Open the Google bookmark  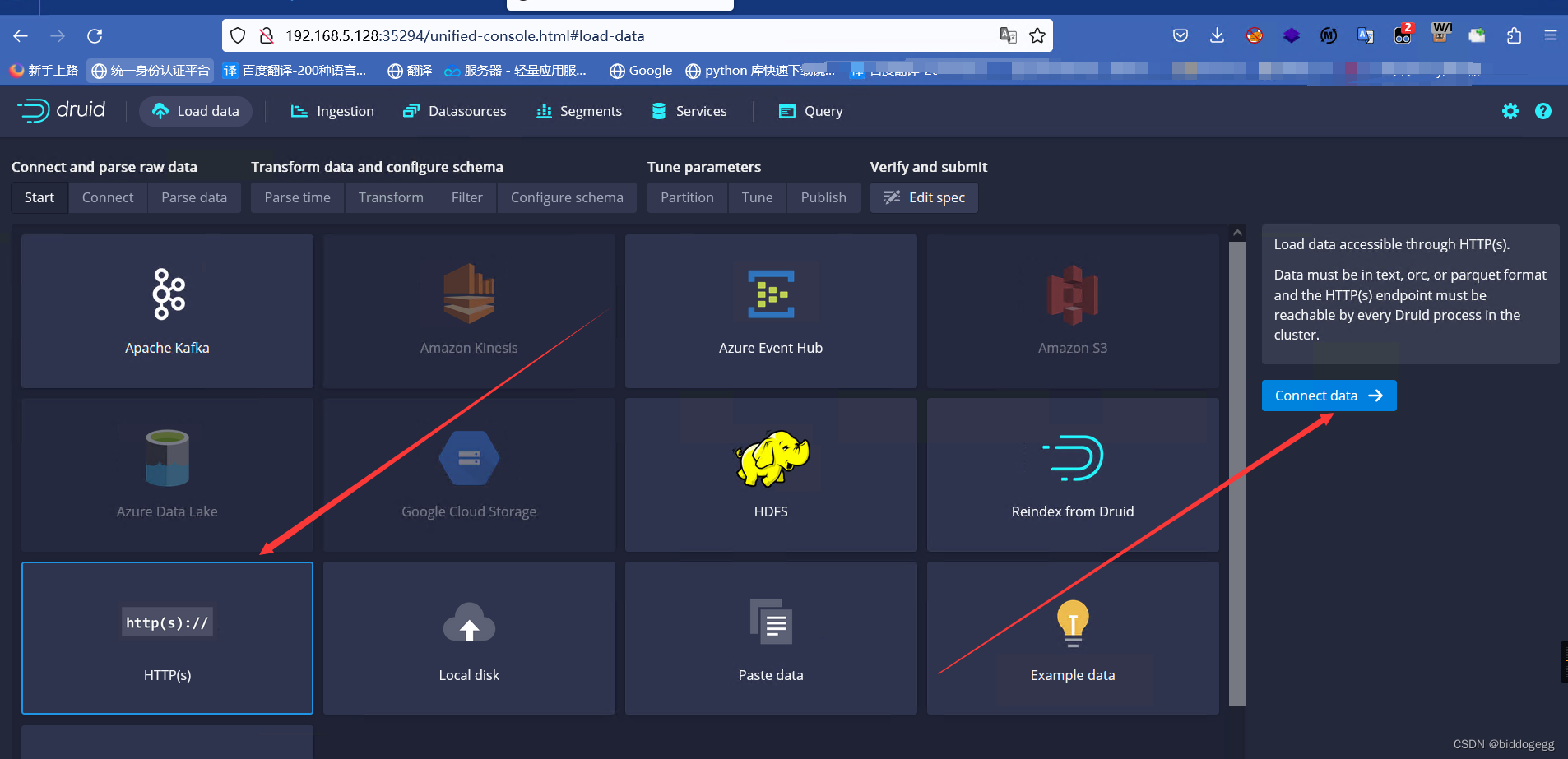641,71
